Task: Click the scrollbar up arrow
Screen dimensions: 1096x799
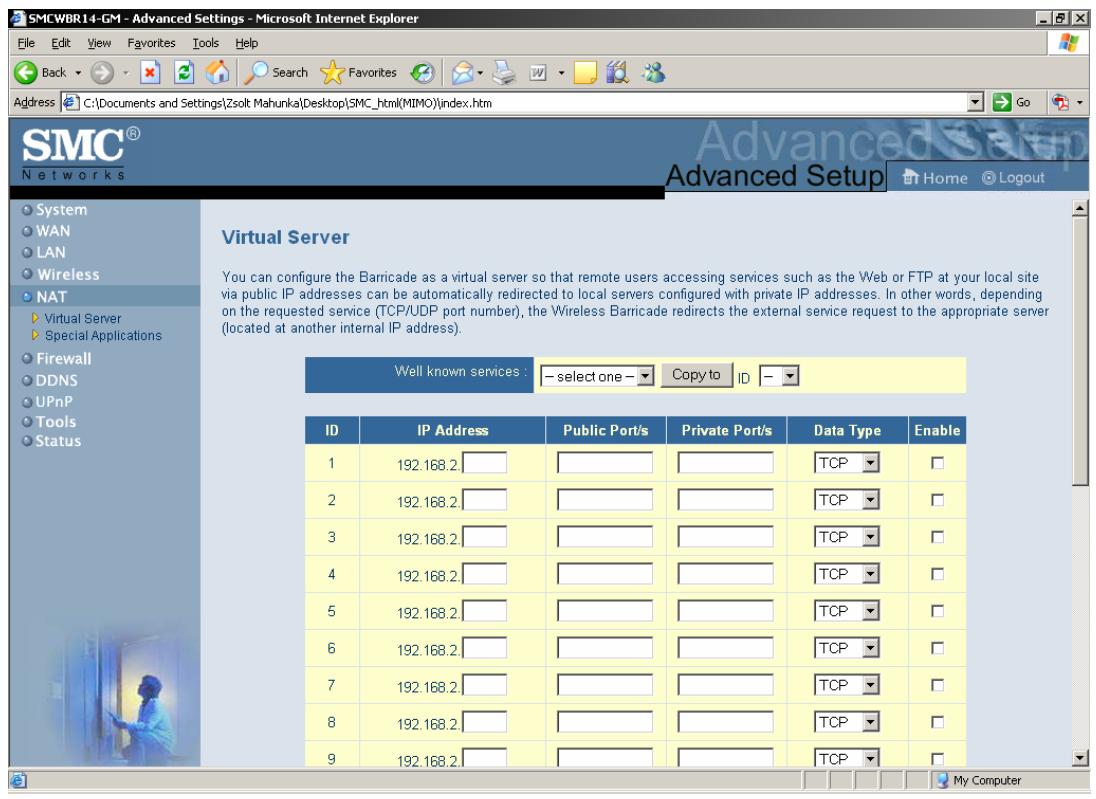Action: pyautogui.click(x=1080, y=208)
